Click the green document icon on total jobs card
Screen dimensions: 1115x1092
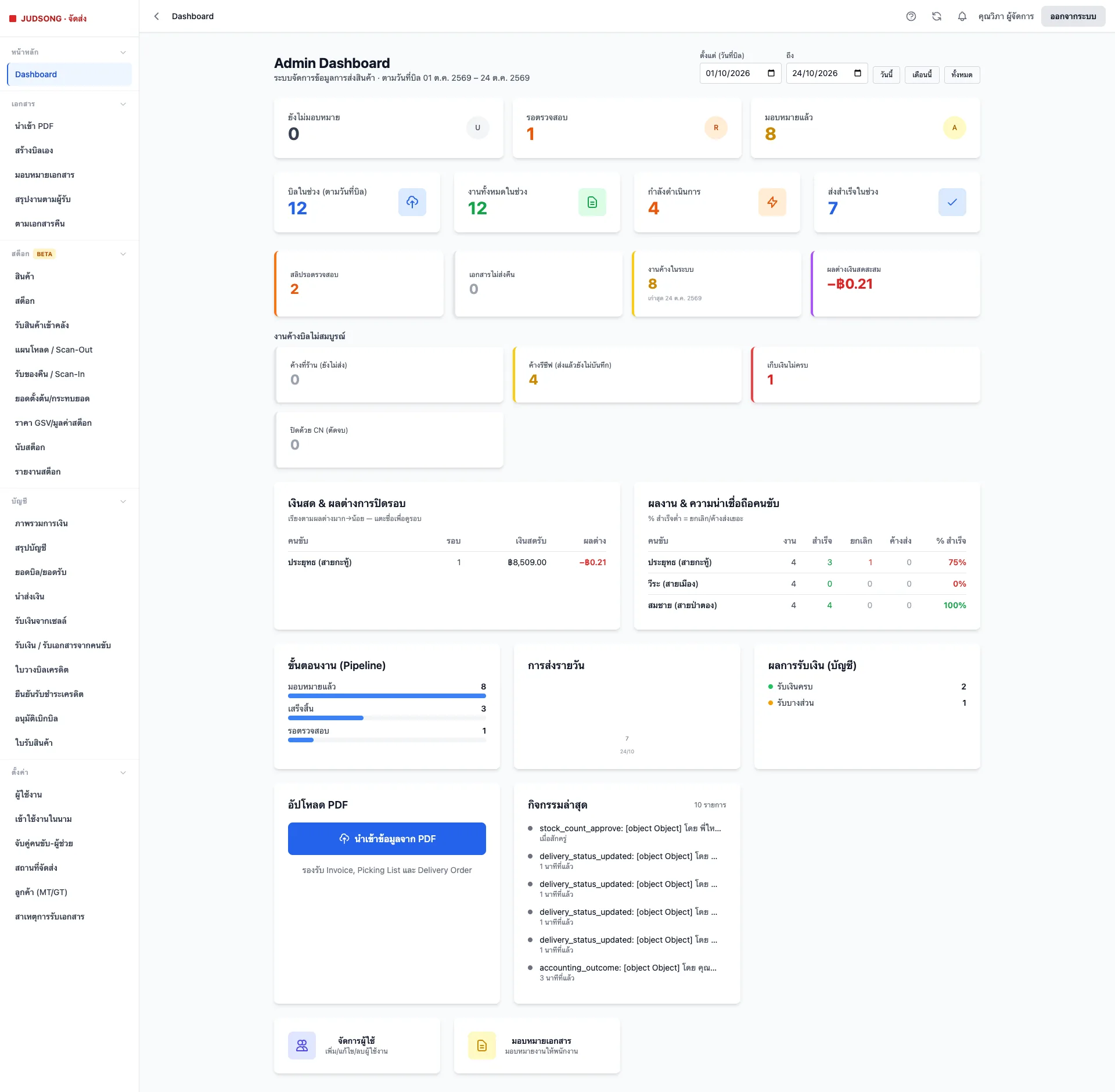click(592, 202)
